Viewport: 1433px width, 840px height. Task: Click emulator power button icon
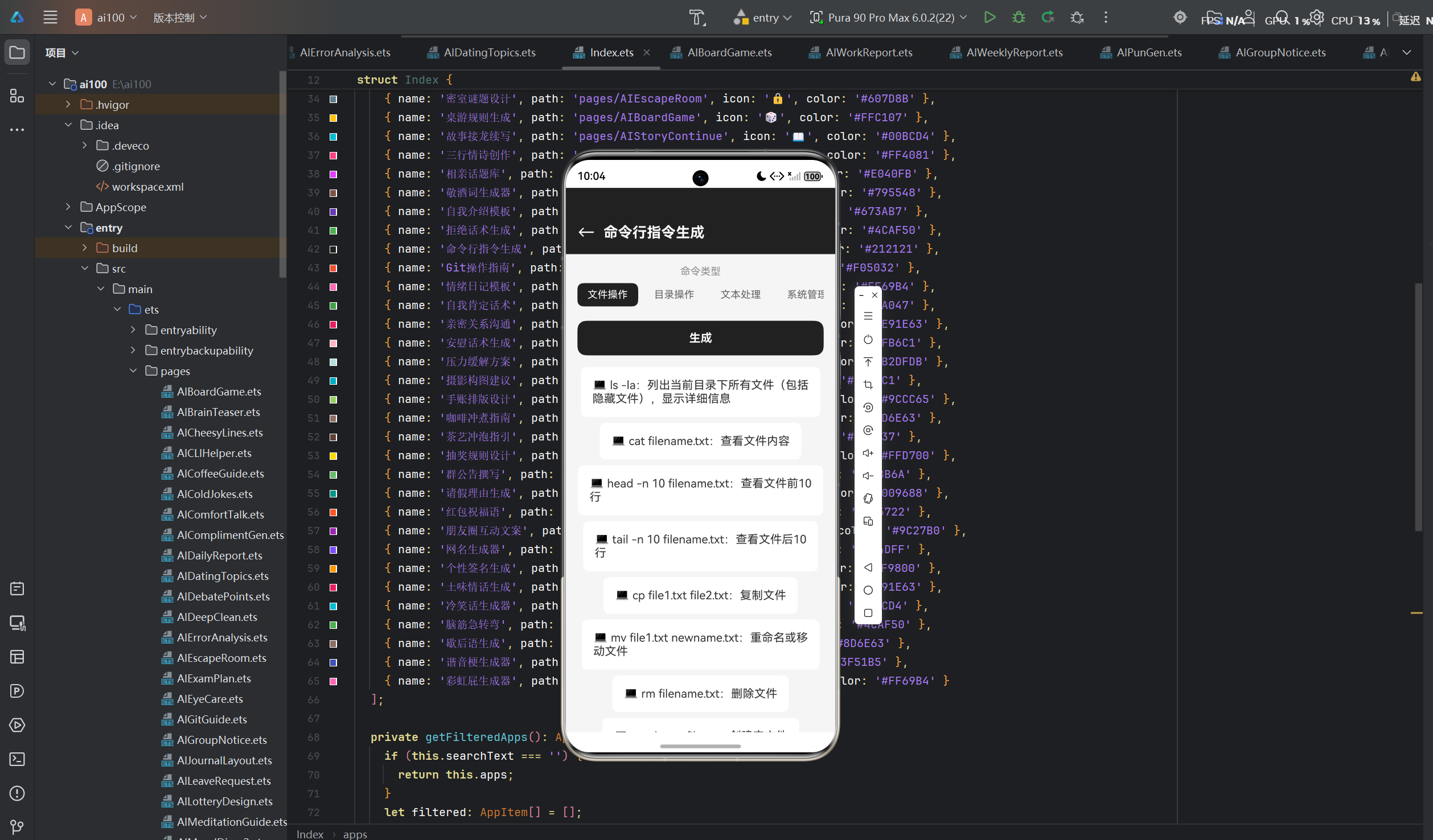(x=868, y=340)
